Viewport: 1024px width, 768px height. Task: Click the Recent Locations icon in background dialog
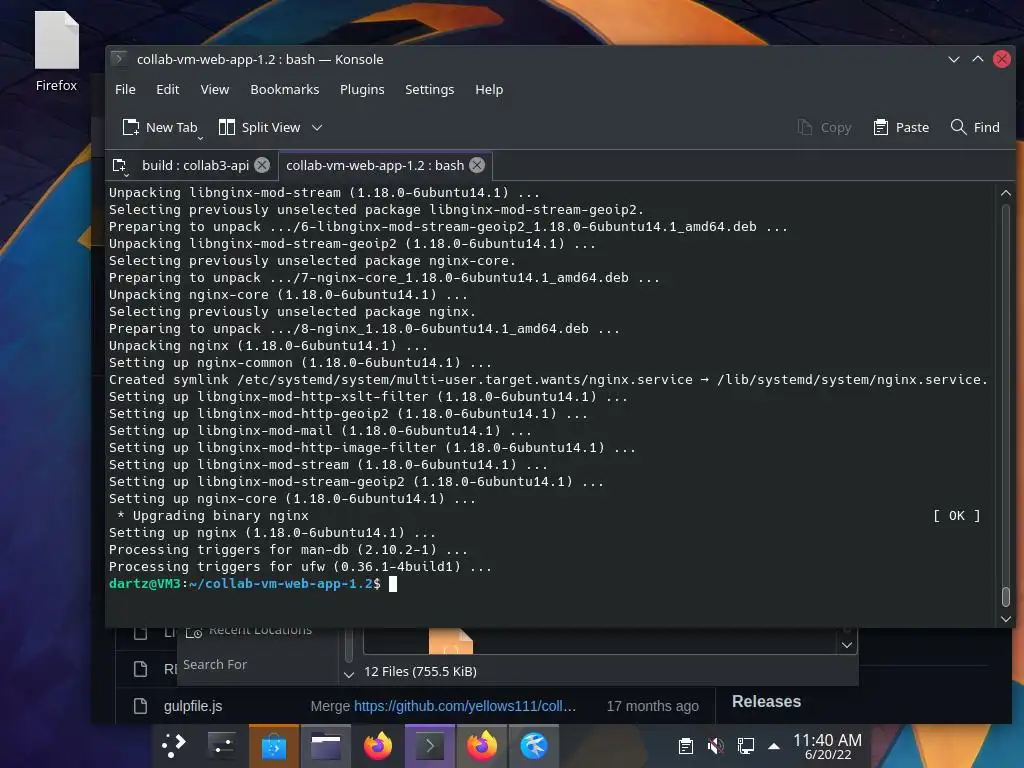click(x=194, y=632)
